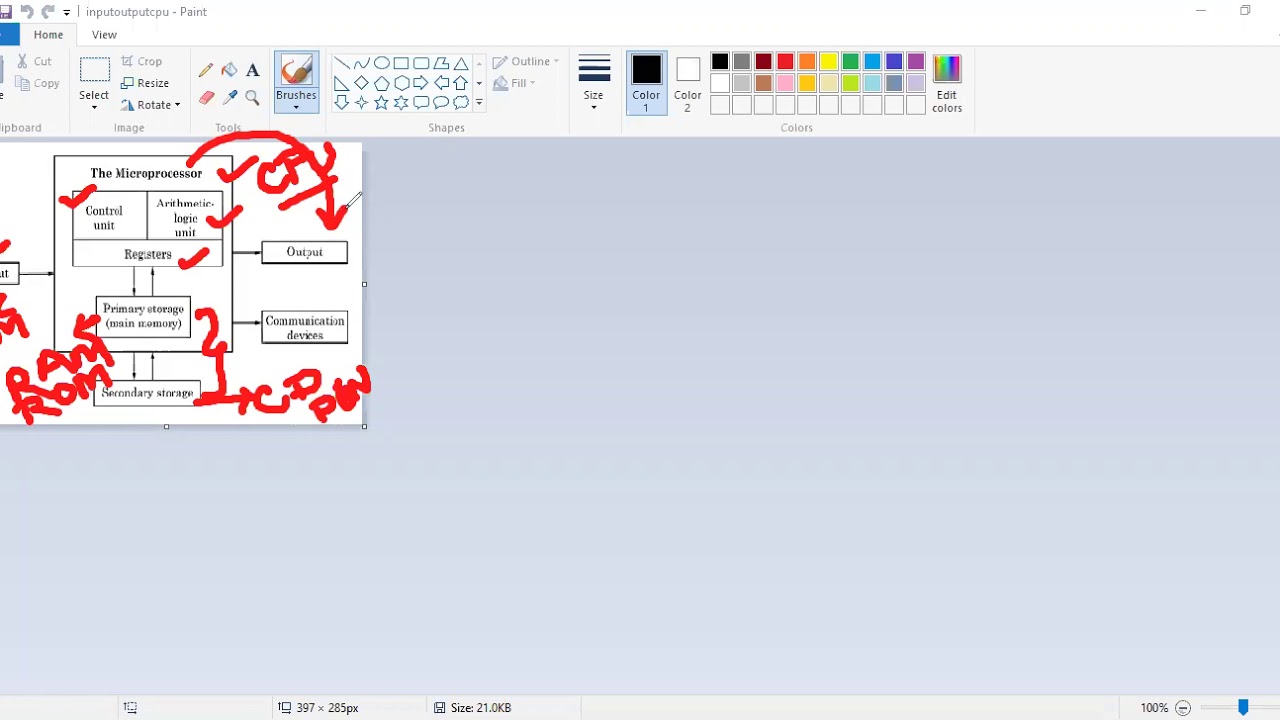This screenshot has width=1280, height=720.
Task: Click the Crop tool
Action: click(x=141, y=61)
